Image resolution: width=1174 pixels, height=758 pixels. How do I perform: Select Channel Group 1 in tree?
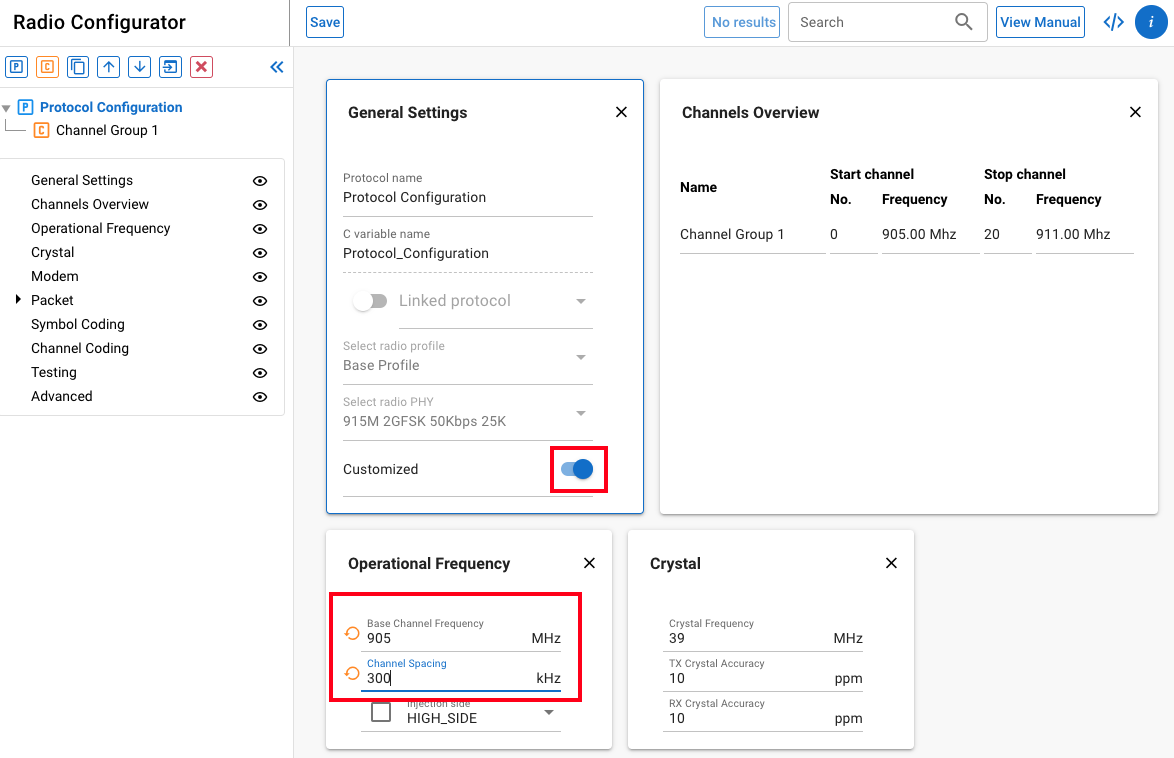coord(106,130)
